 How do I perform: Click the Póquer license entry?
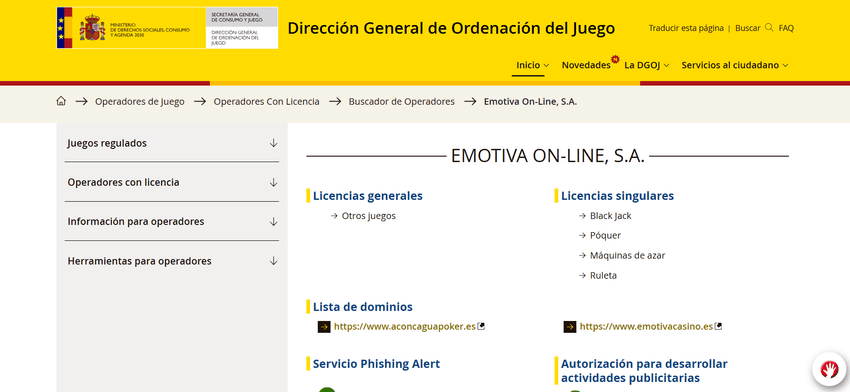point(606,235)
